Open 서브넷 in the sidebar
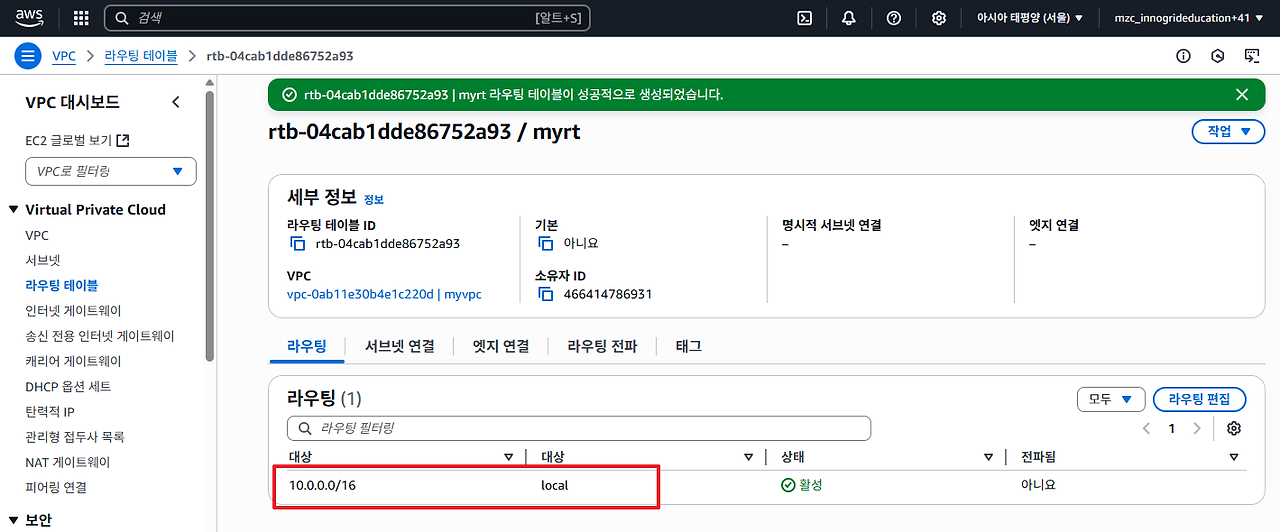Viewport: 1280px width, 532px height. 43,260
